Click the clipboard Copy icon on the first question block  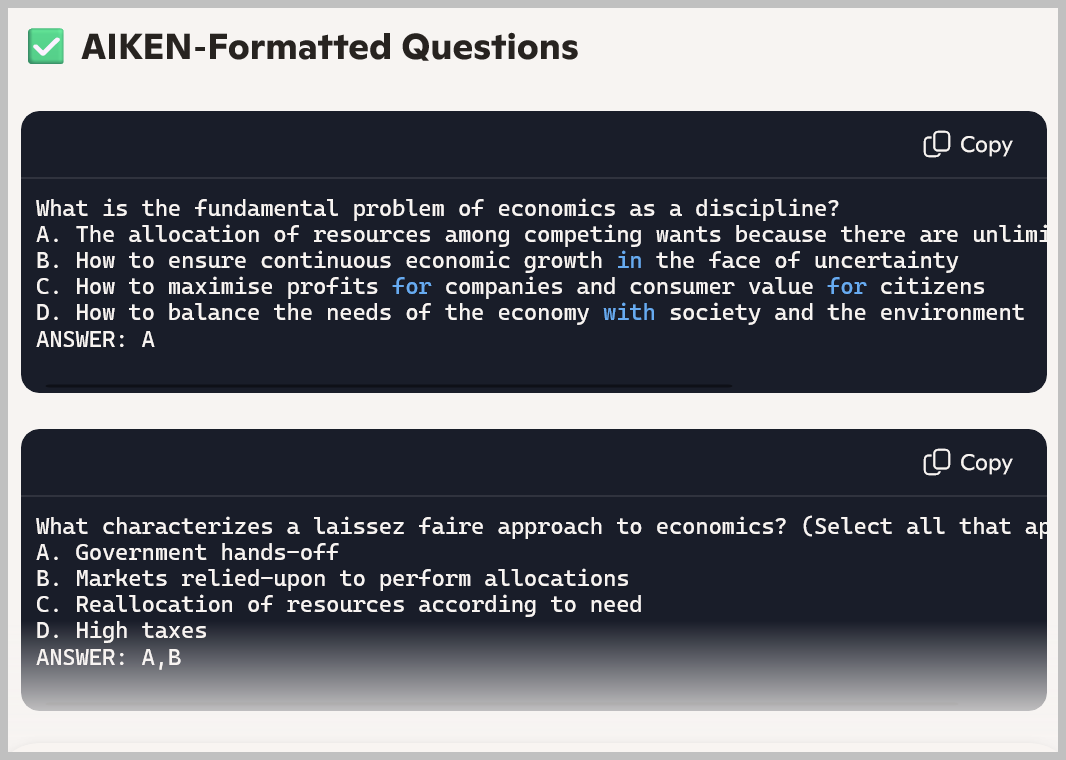936,144
